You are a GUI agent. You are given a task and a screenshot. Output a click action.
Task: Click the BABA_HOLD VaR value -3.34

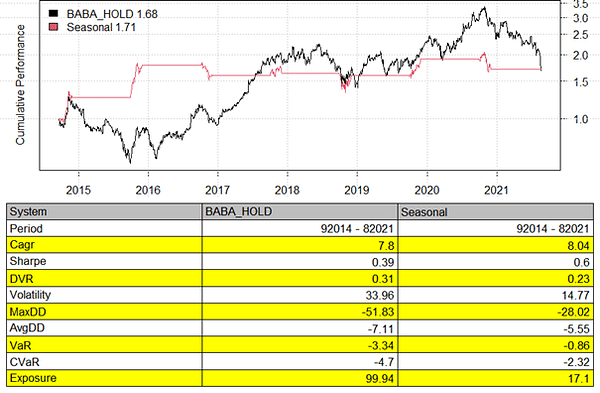pyautogui.click(x=381, y=346)
